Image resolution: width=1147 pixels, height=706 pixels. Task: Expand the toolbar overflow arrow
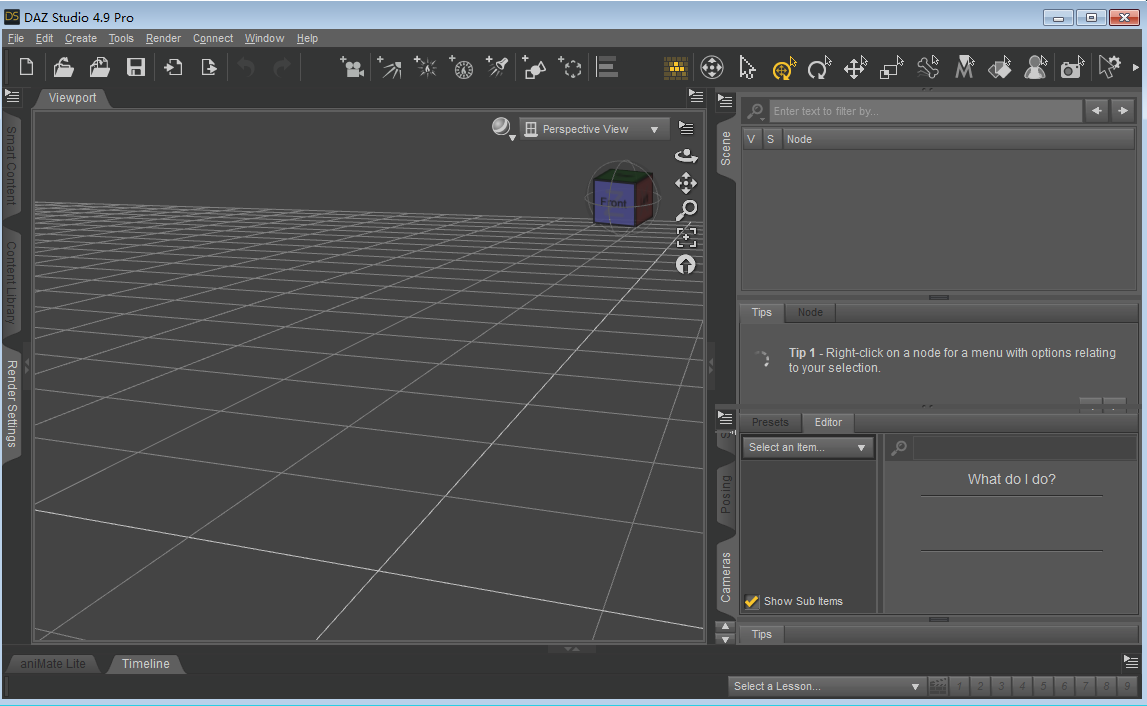[1135, 68]
